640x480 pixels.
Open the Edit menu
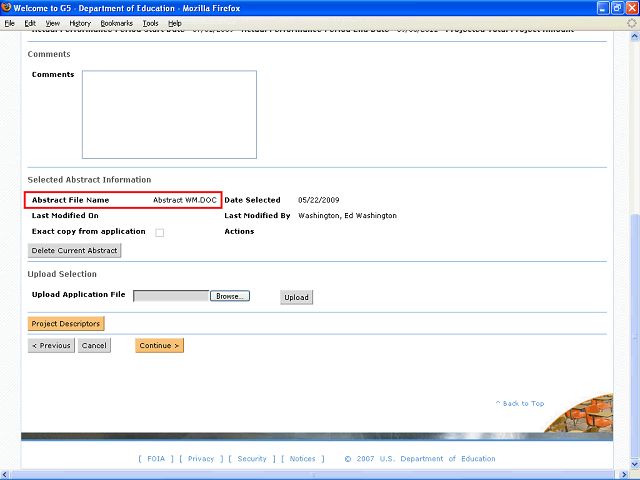tap(30, 23)
